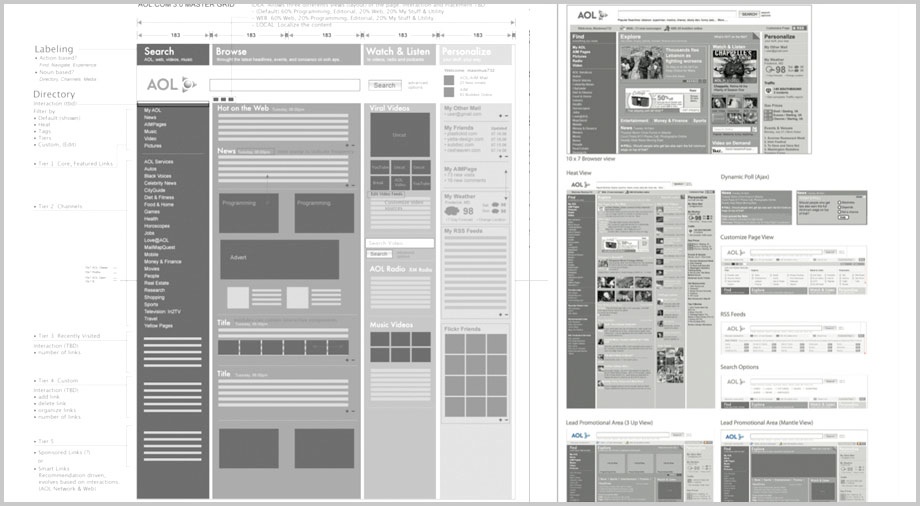
Task: Open the Watch & Listen tab
Action: [x=399, y=55]
